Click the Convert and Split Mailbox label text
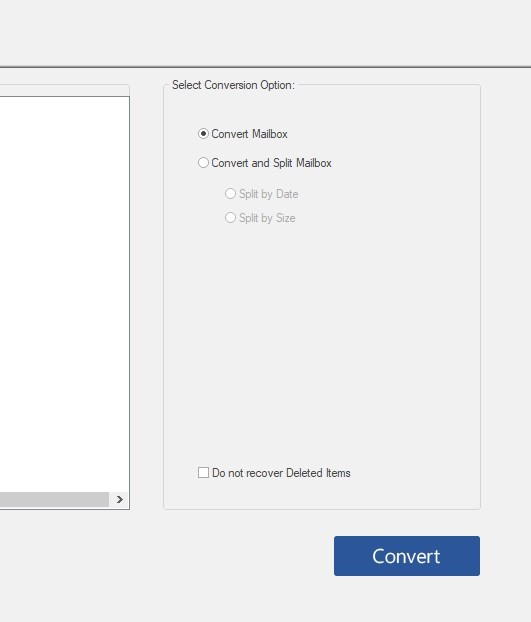531x622 pixels. pos(271,163)
